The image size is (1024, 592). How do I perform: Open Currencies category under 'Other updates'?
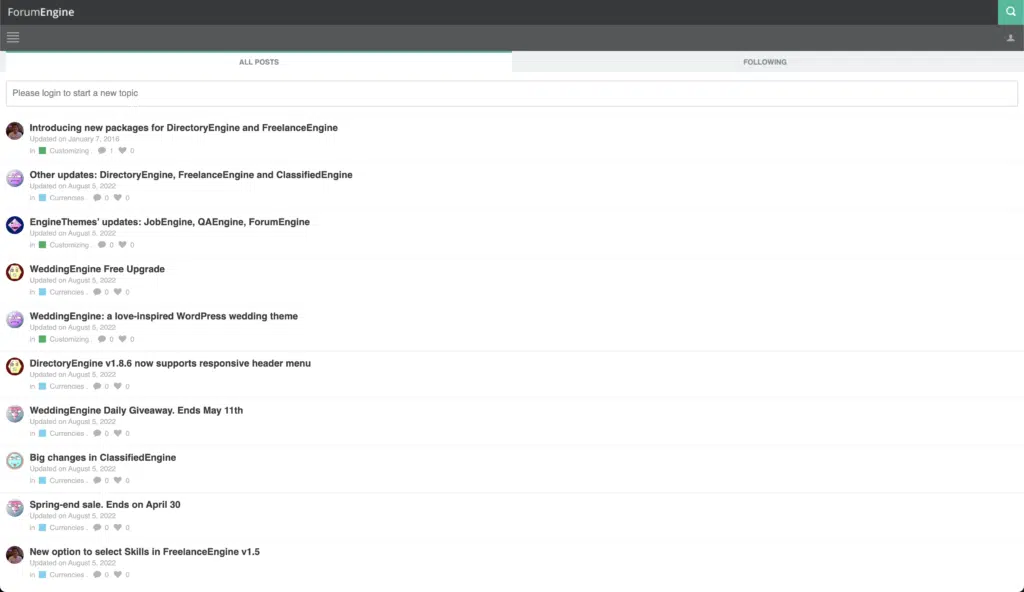(x=67, y=198)
